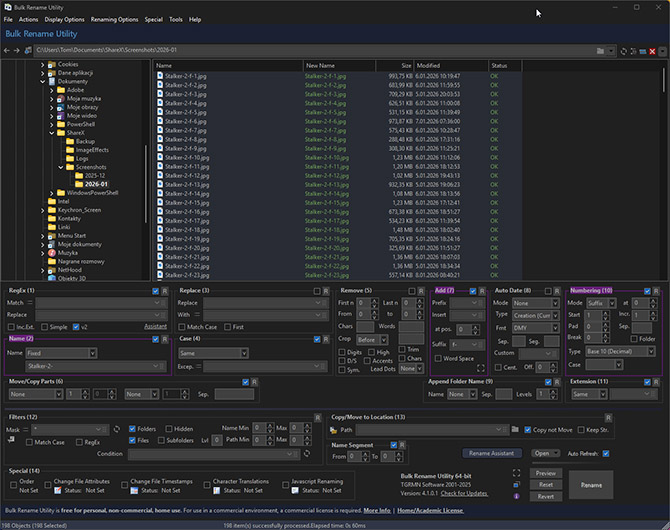
Task: Open the Display Options menu
Action: 65,19
